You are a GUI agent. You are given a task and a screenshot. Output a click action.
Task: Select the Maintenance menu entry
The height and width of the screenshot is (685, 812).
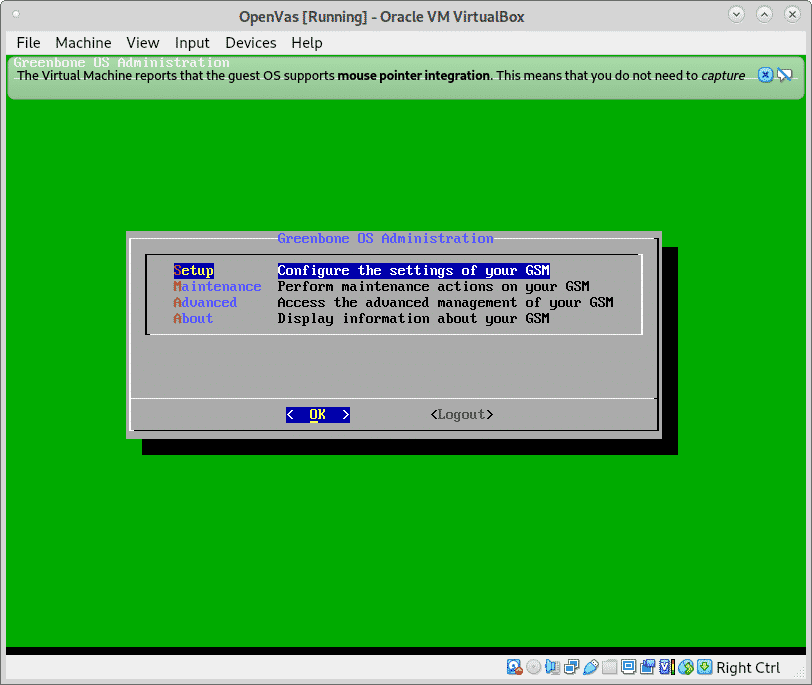[x=217, y=286]
